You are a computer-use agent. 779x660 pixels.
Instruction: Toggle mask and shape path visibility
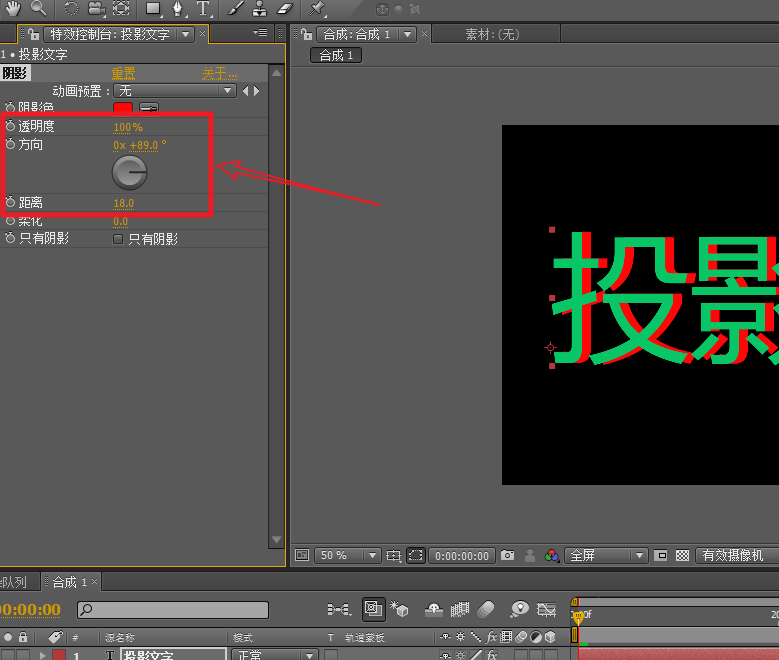[x=416, y=555]
